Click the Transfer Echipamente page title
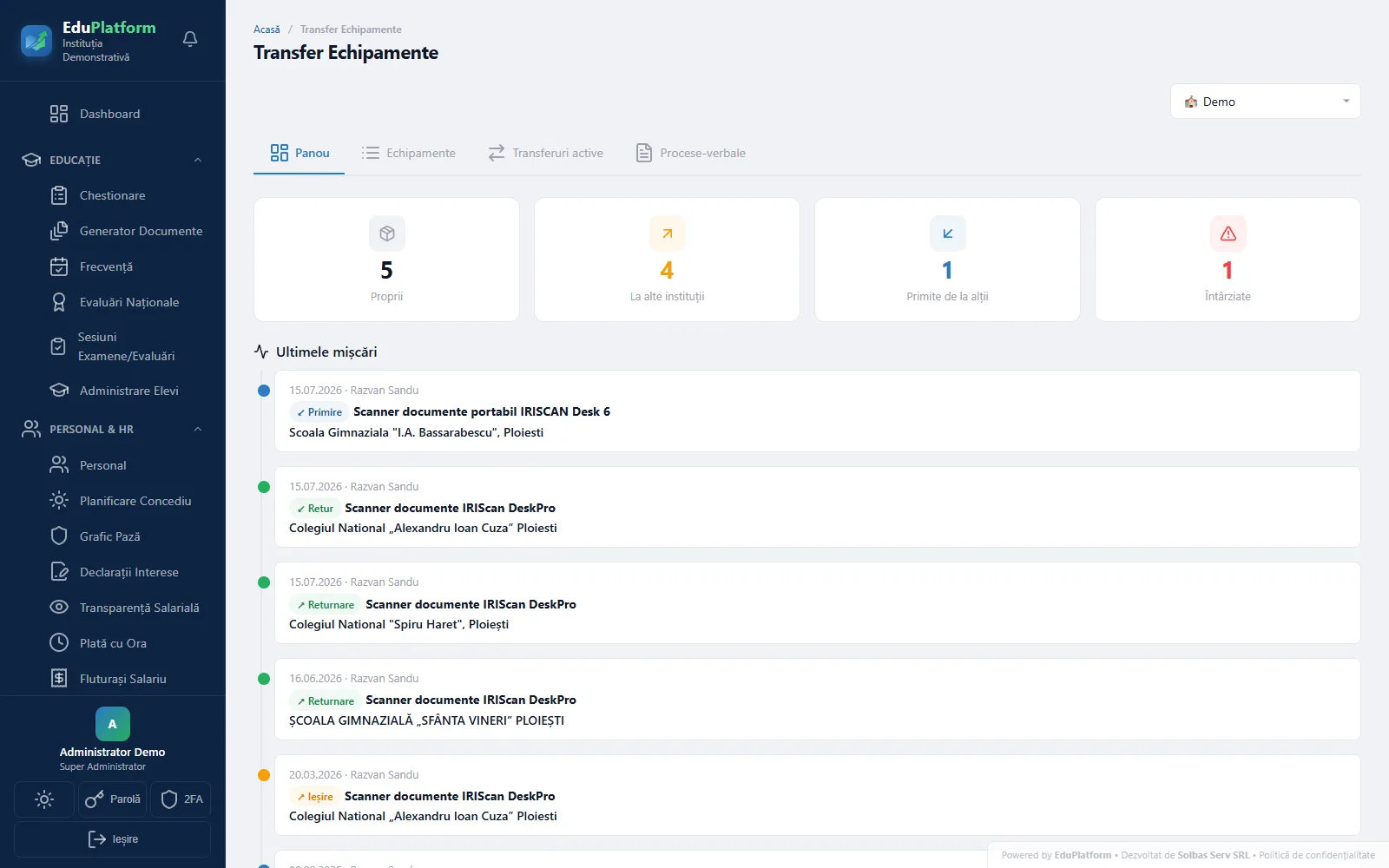 coord(346,53)
